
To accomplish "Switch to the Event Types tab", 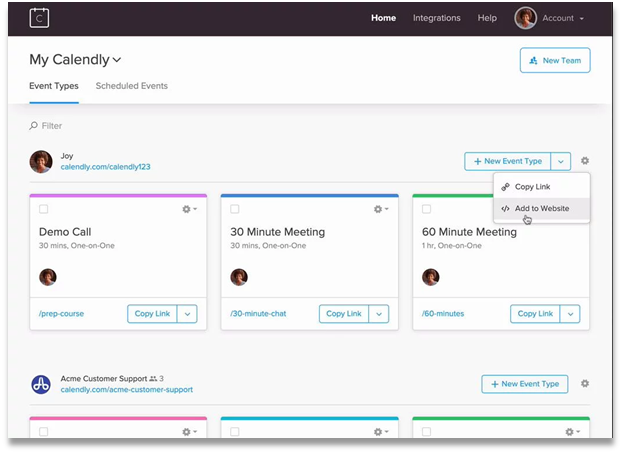I will tap(54, 86).
